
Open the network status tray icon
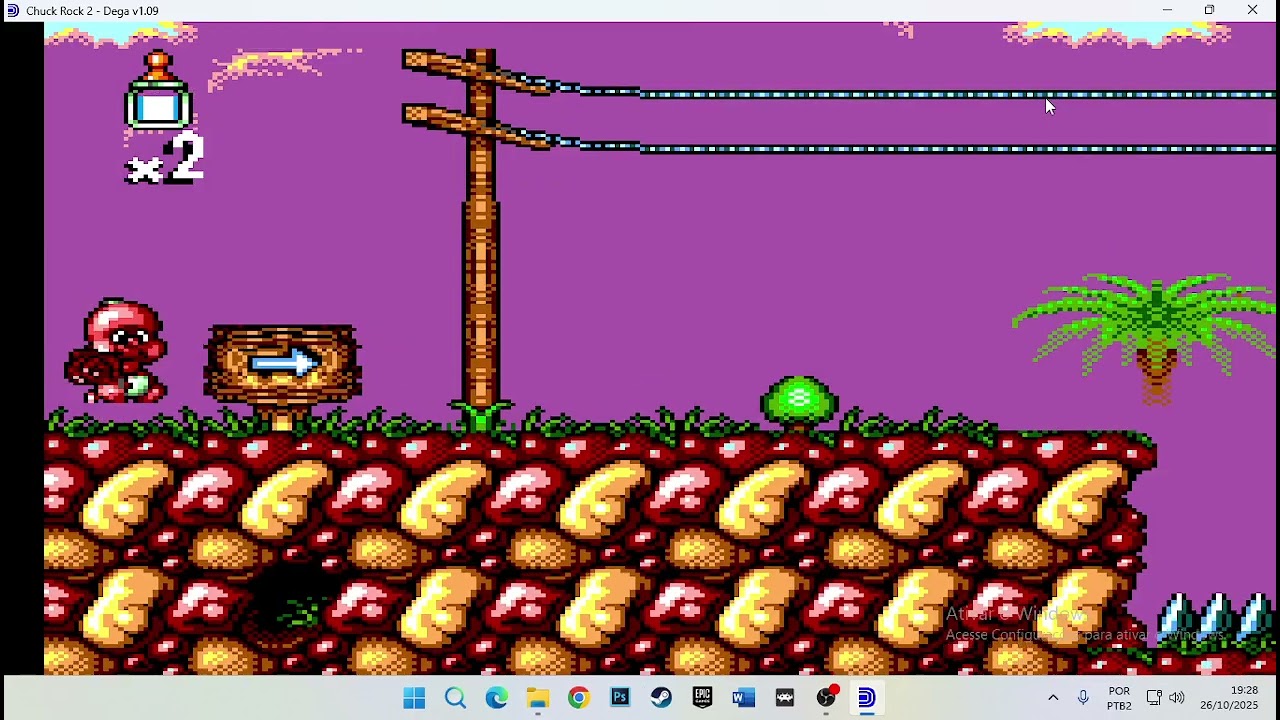1154,698
